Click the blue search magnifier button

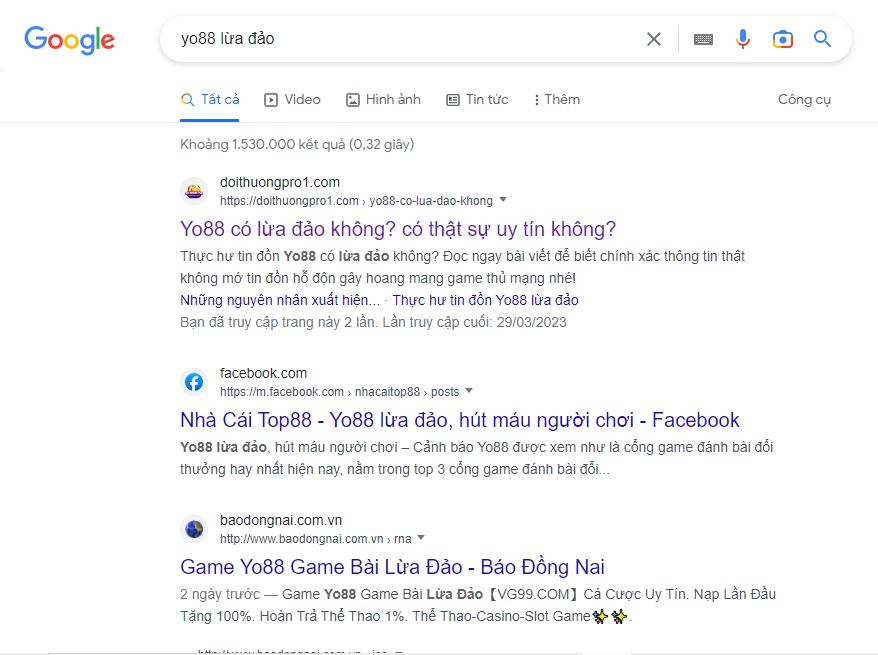coord(822,39)
